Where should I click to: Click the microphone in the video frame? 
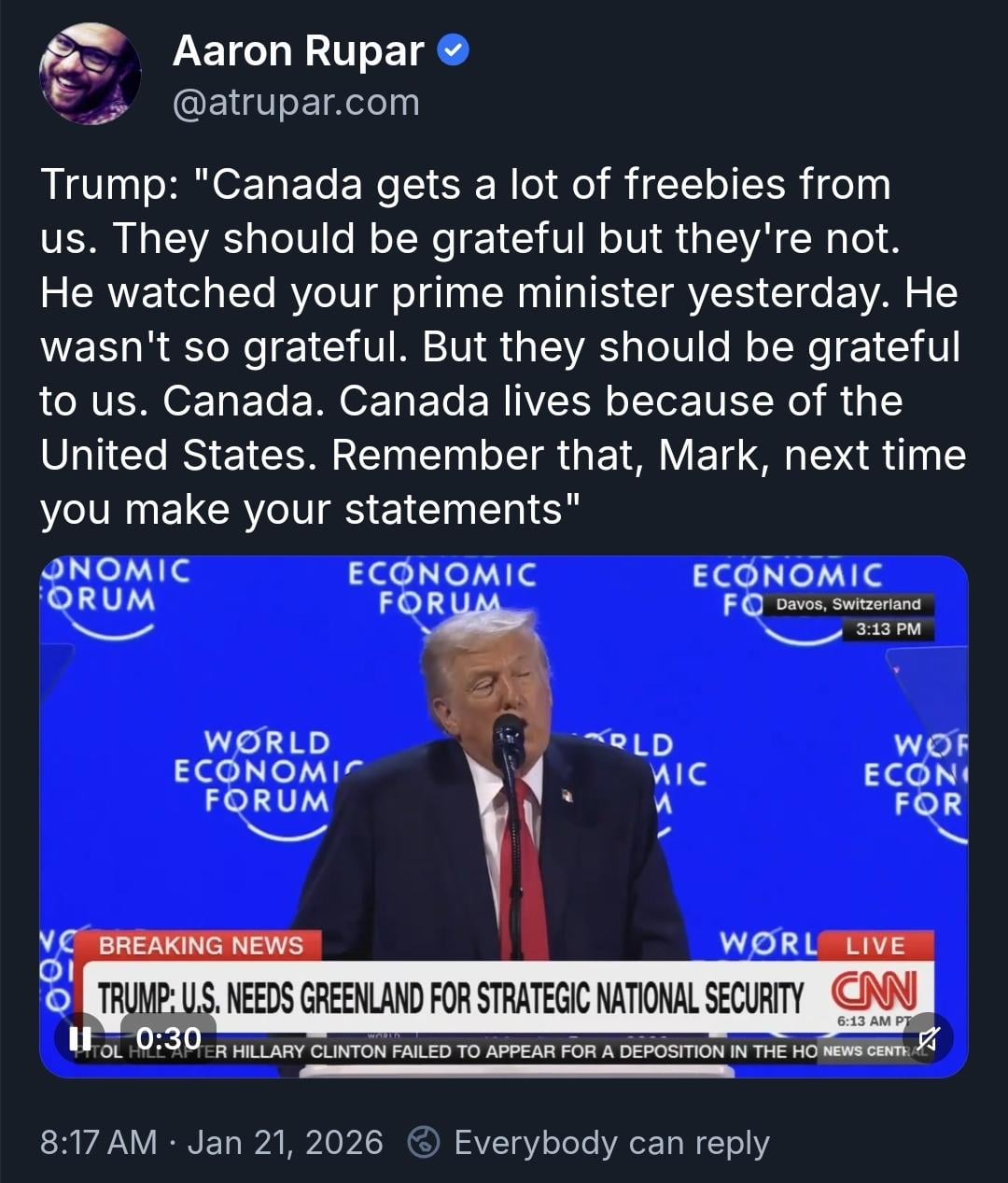(509, 738)
